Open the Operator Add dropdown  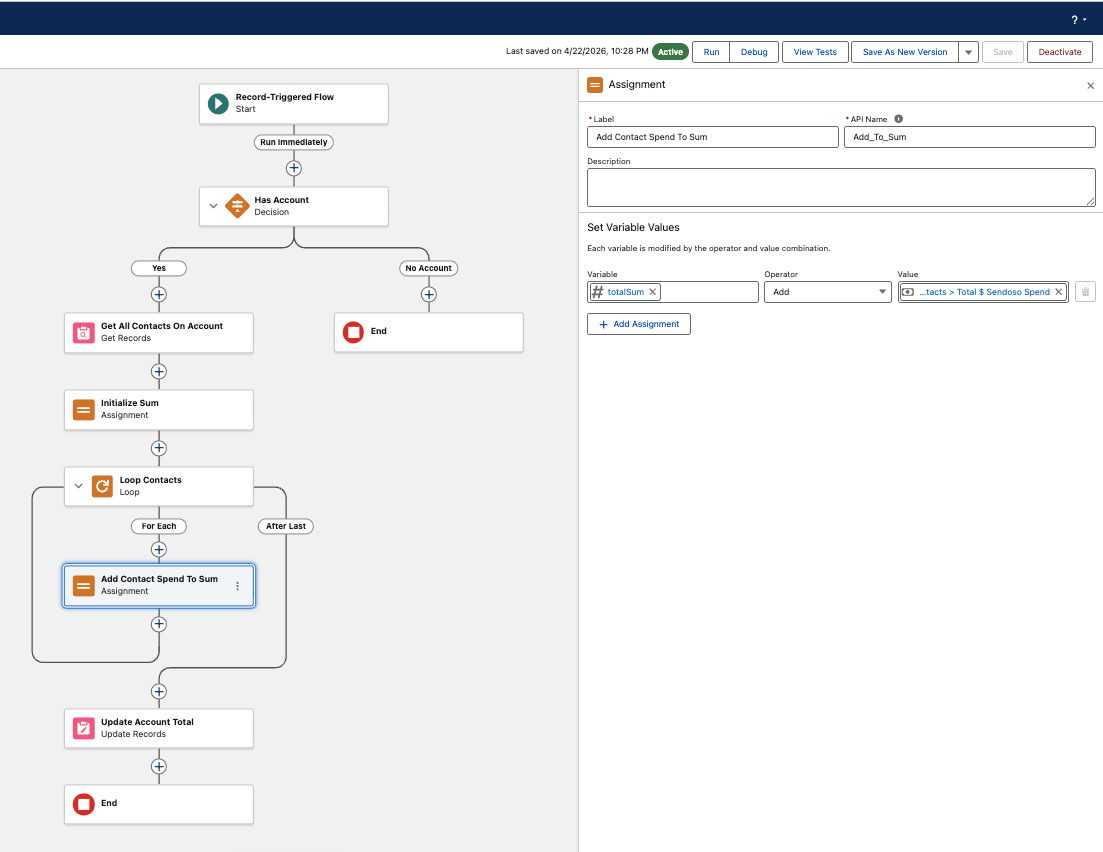coord(828,292)
